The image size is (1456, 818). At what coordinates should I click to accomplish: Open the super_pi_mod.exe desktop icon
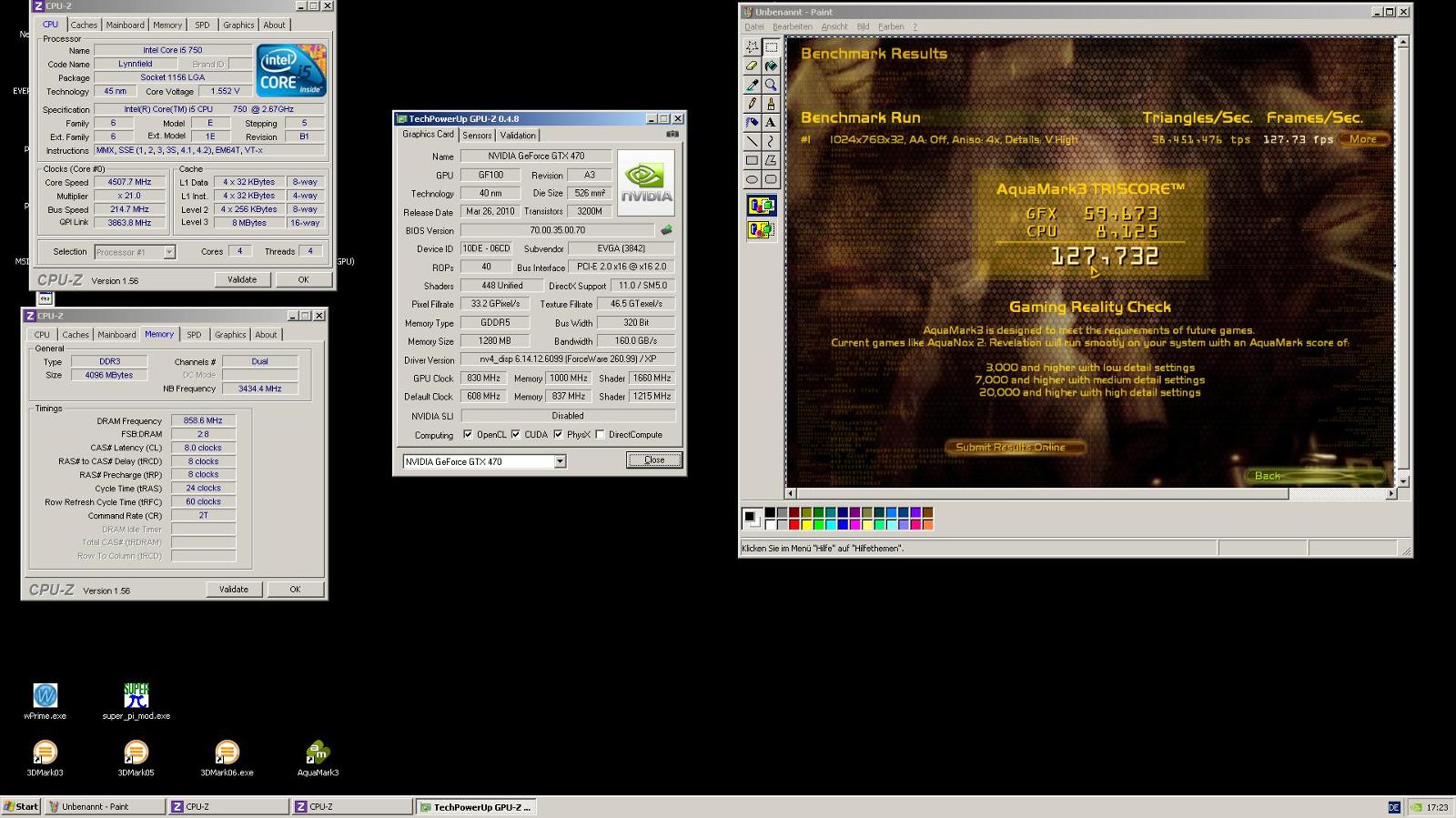tap(136, 702)
